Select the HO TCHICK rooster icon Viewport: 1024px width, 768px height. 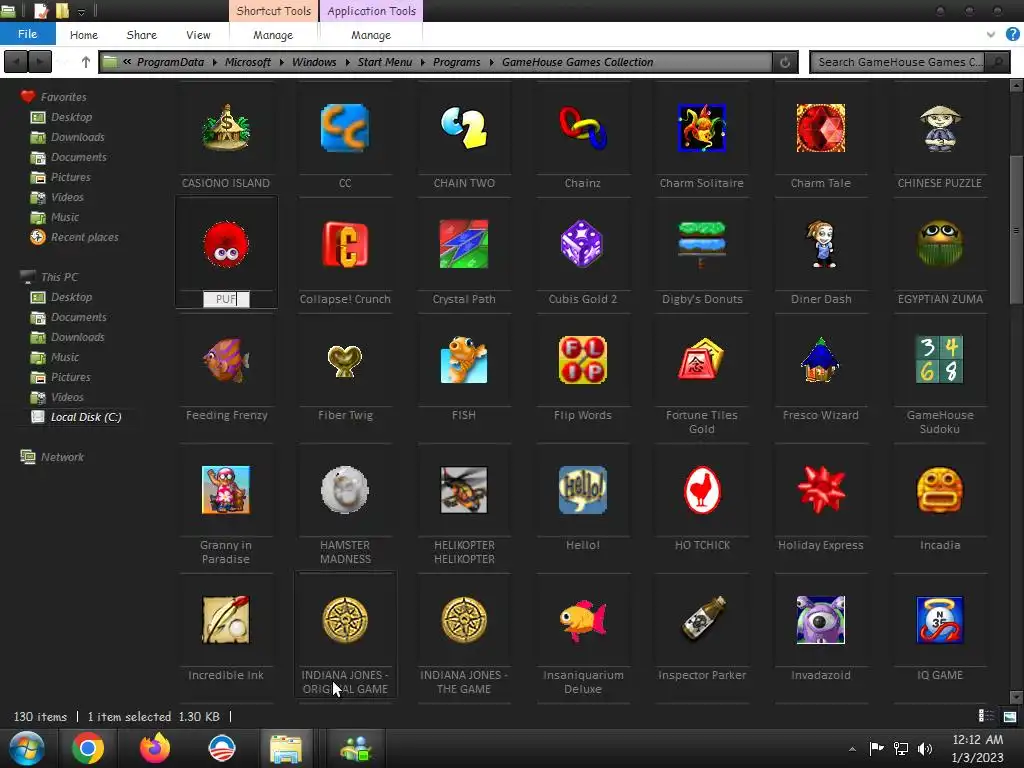tap(701, 490)
